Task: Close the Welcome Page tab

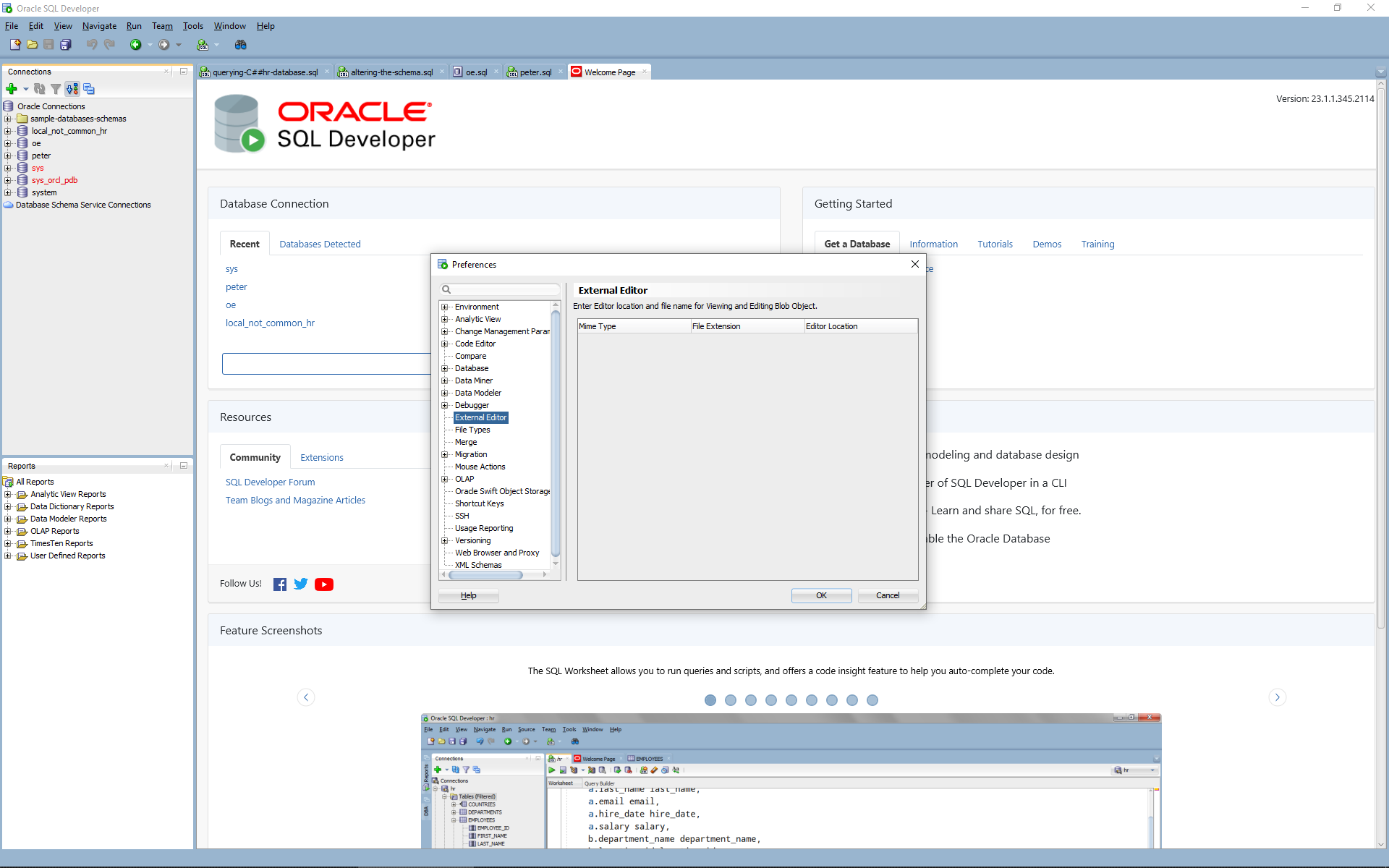Action: click(x=645, y=72)
